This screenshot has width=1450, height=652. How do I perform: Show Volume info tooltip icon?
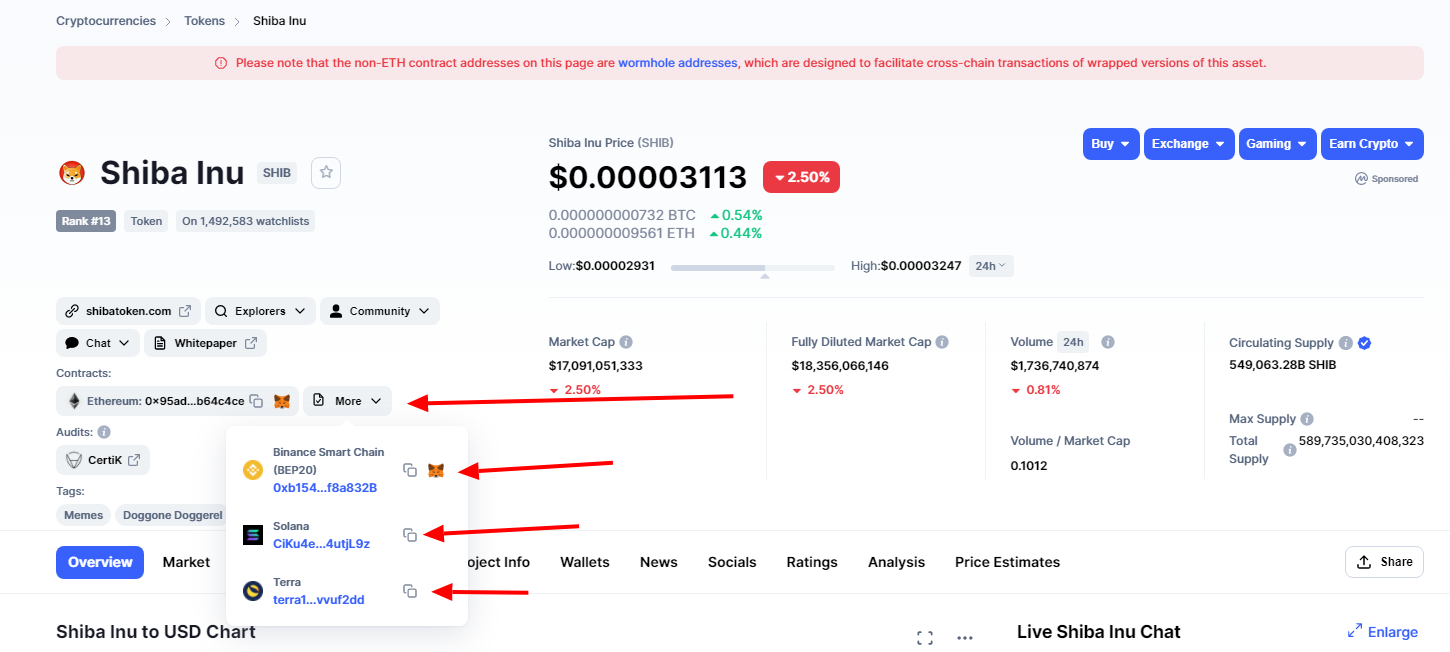[1108, 342]
